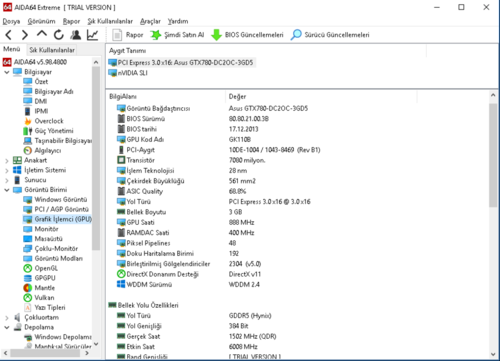500x361 pixels.
Task: Select Grafik İşlemci (GPU) tree item
Action: pyautogui.click(x=57, y=219)
